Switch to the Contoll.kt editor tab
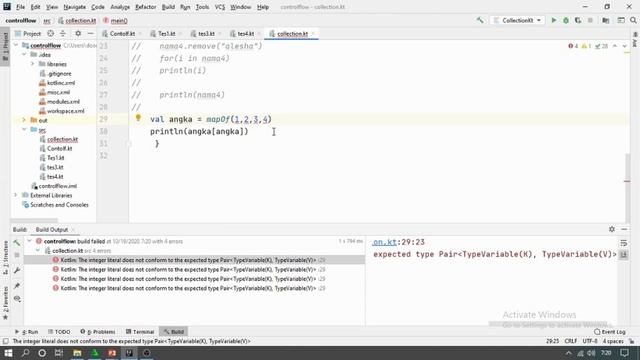This screenshot has width=640, height=360. click(122, 33)
